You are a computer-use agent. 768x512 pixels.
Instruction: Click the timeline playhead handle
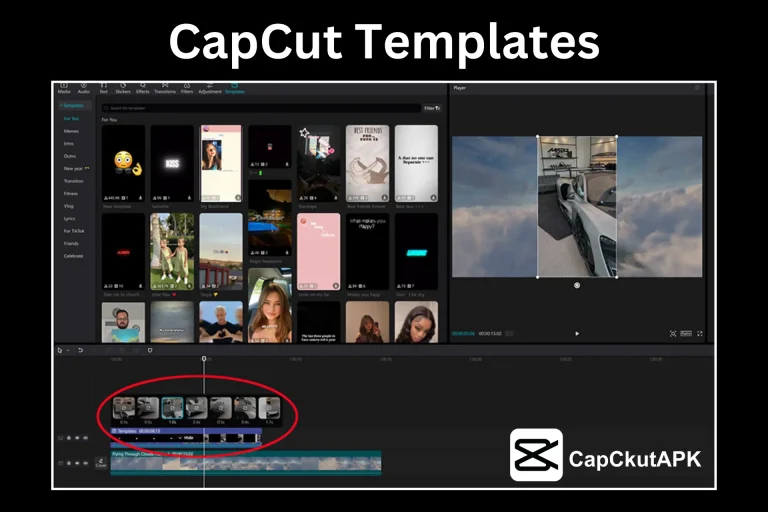click(204, 359)
